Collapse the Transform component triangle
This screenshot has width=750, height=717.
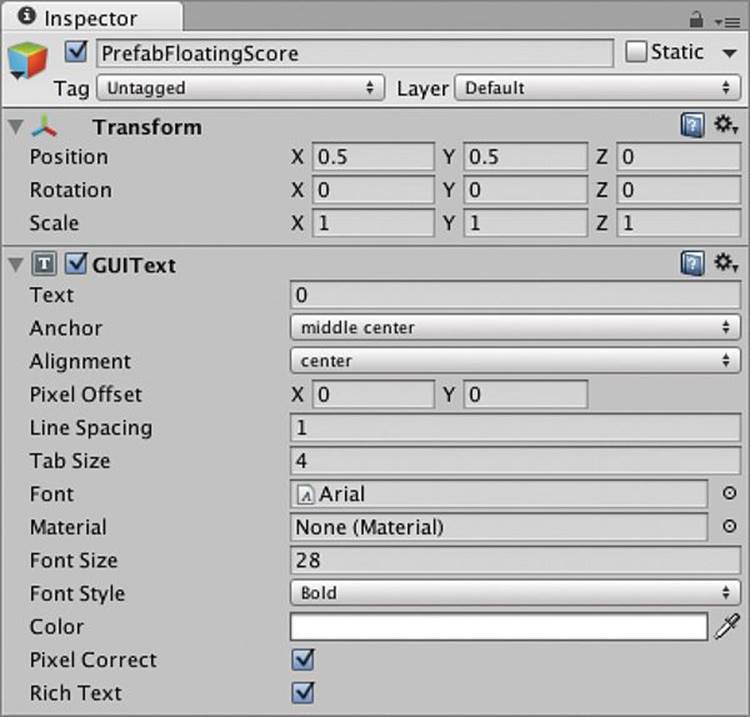(16, 127)
